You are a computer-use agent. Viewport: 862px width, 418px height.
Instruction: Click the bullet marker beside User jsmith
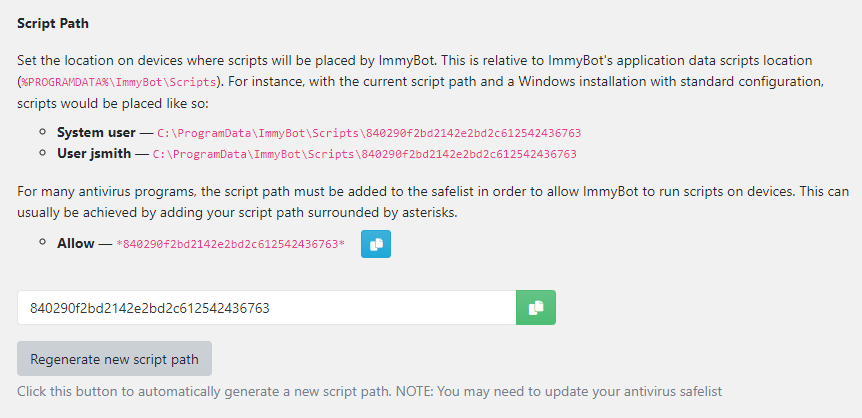[x=42, y=154]
